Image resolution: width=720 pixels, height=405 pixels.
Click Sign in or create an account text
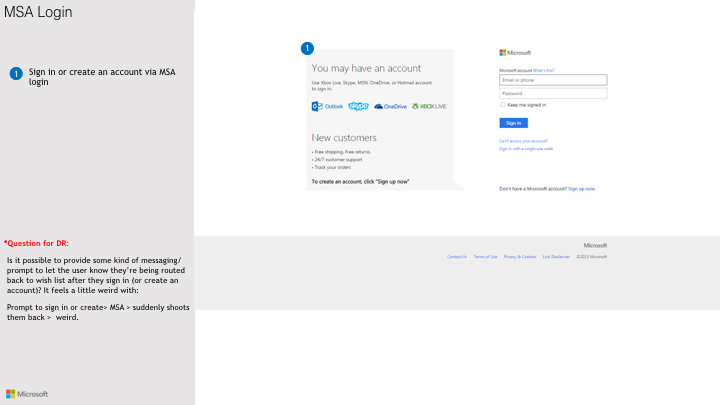tap(102, 77)
